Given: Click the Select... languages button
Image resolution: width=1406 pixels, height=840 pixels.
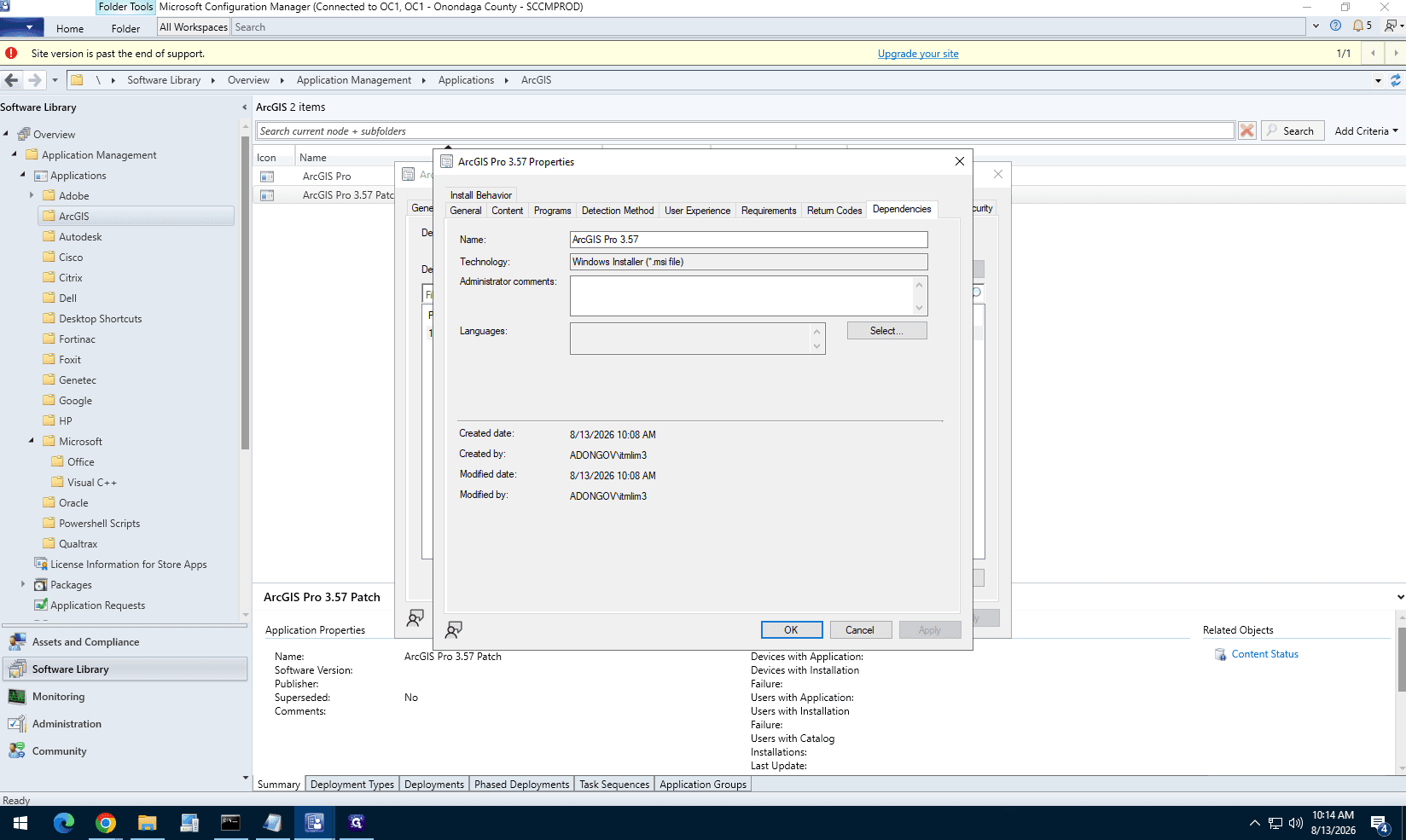Looking at the screenshot, I should (x=886, y=331).
